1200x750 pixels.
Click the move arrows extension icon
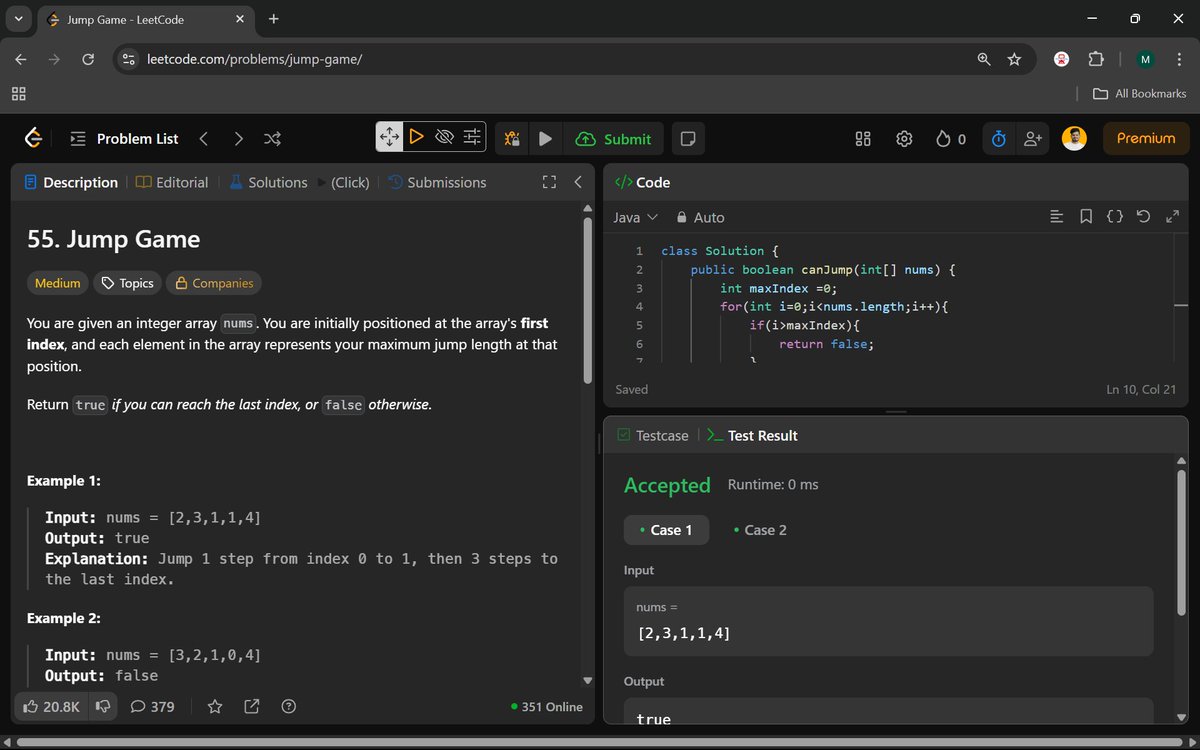389,137
